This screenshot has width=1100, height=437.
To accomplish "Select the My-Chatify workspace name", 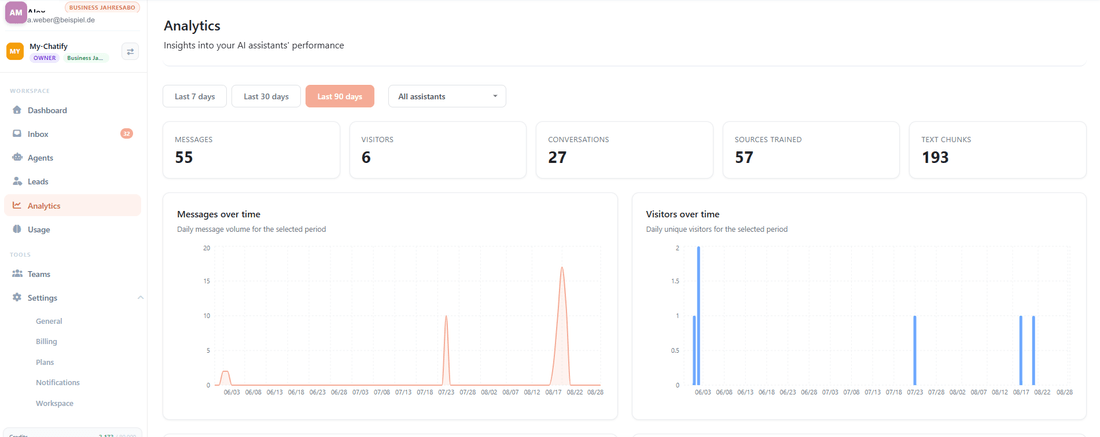I will 48,46.
